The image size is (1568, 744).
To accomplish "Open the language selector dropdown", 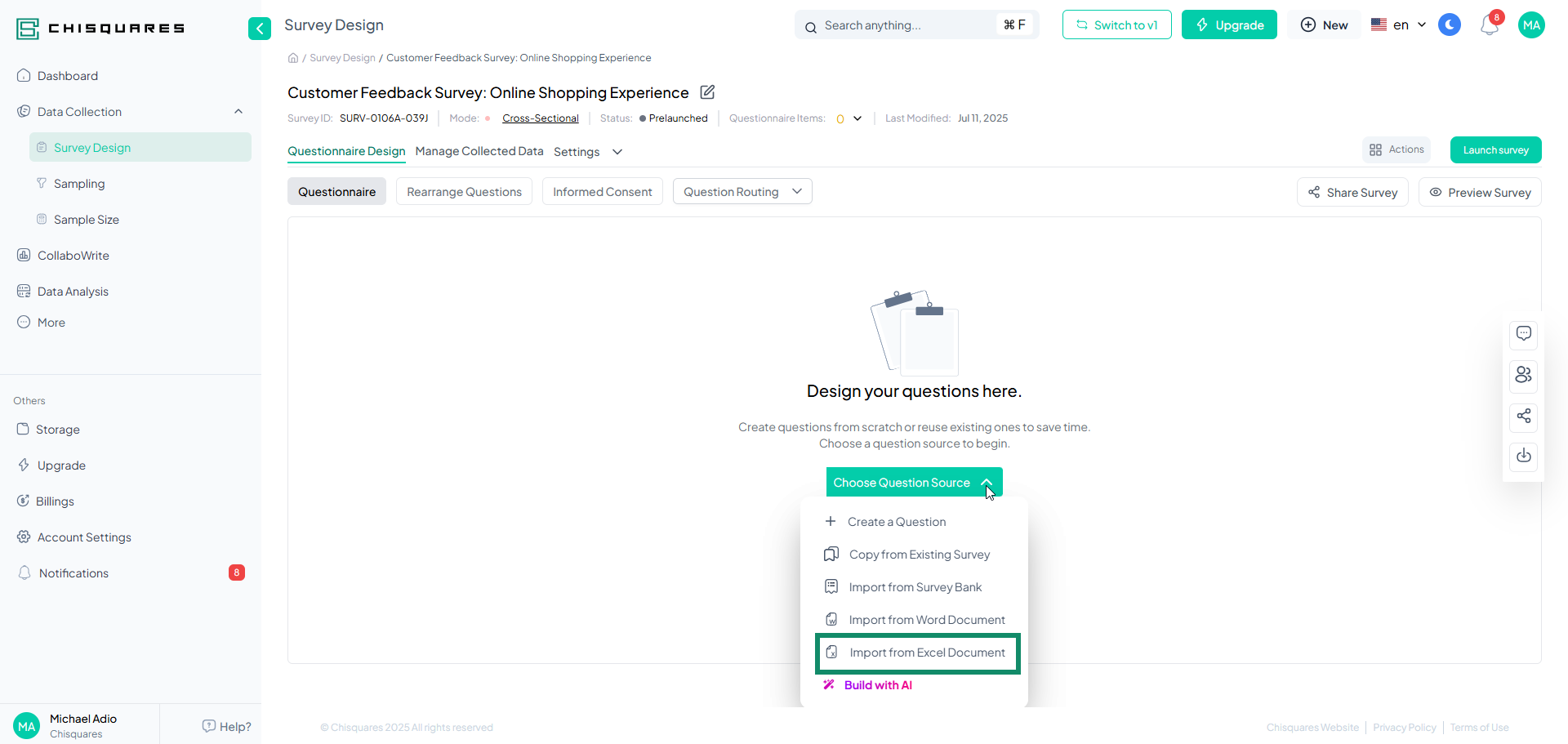I will [1399, 25].
